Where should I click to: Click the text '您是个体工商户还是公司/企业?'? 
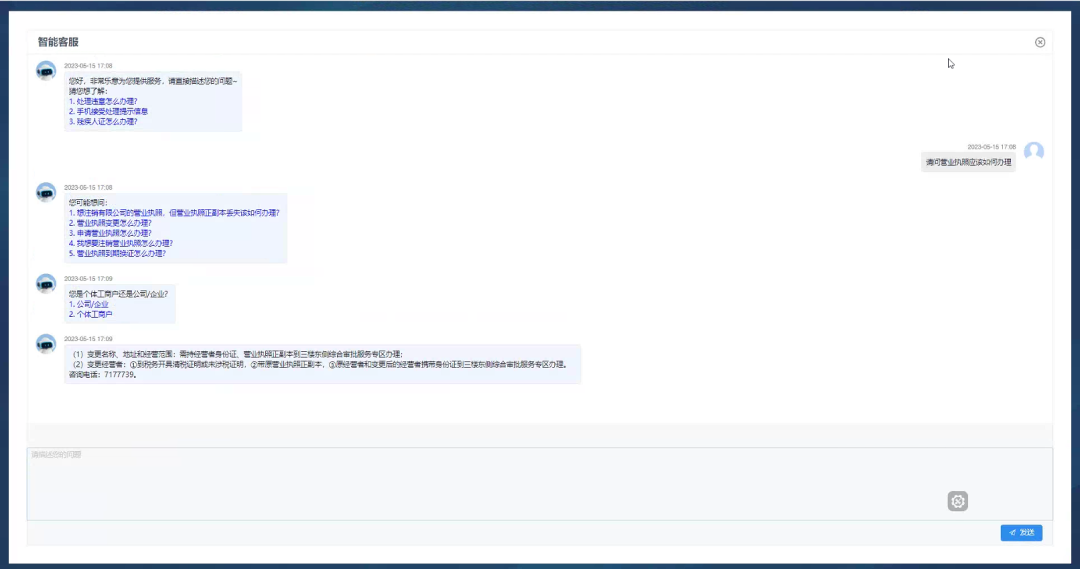(118, 294)
